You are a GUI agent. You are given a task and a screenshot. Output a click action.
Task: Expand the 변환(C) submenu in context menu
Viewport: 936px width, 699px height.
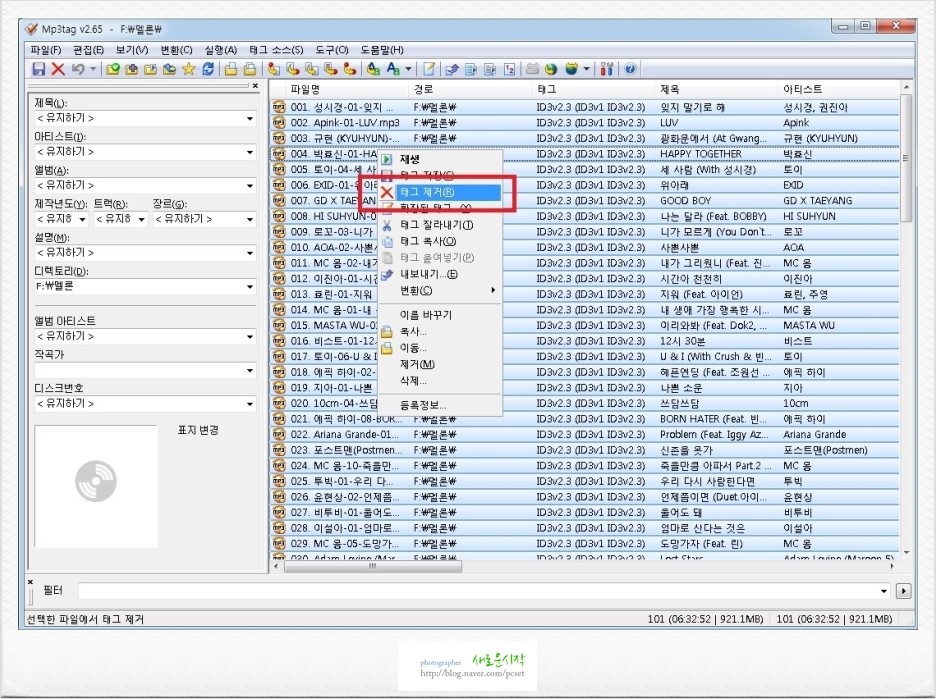(440, 290)
